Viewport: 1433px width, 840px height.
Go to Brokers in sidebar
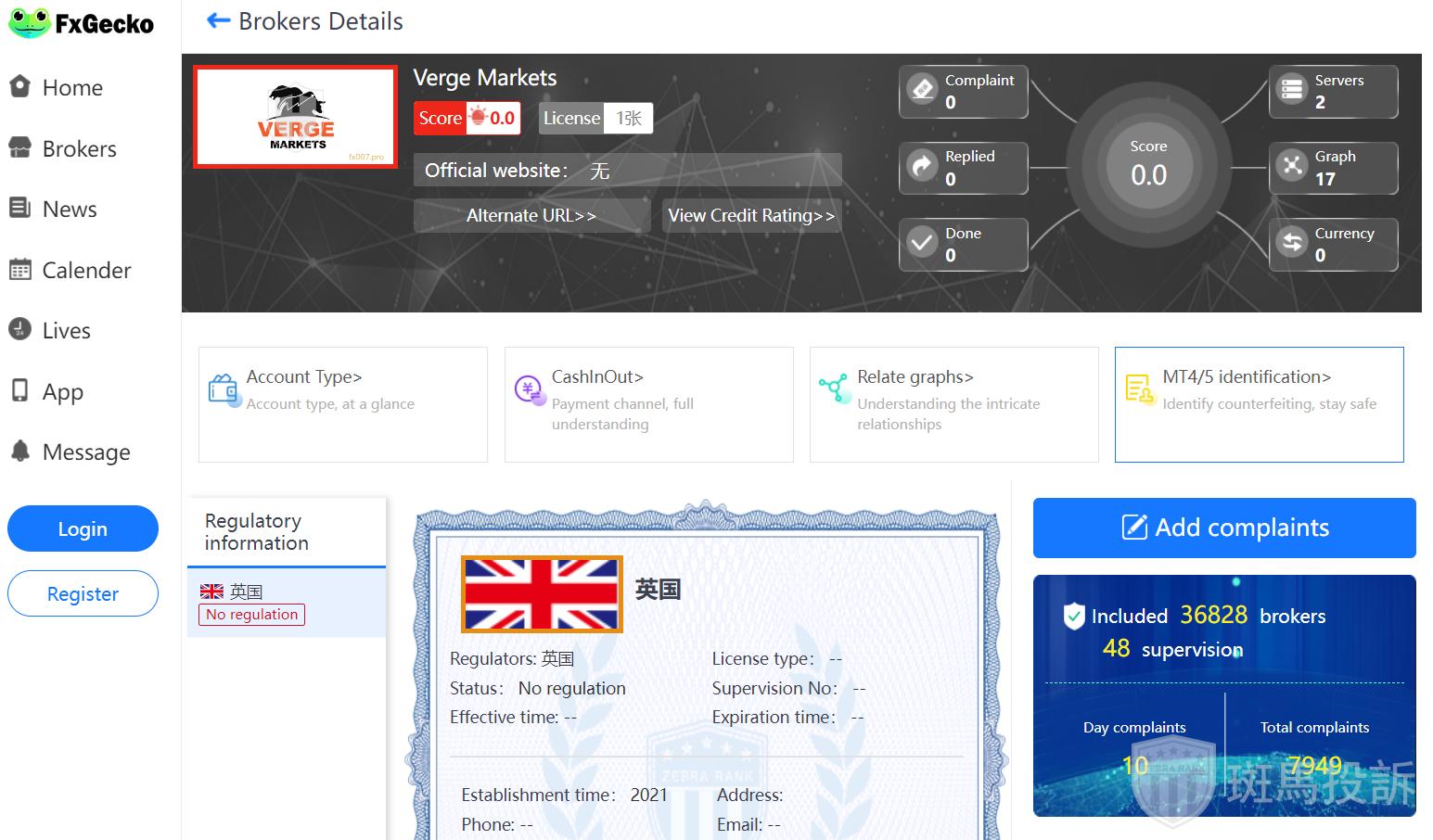(79, 149)
